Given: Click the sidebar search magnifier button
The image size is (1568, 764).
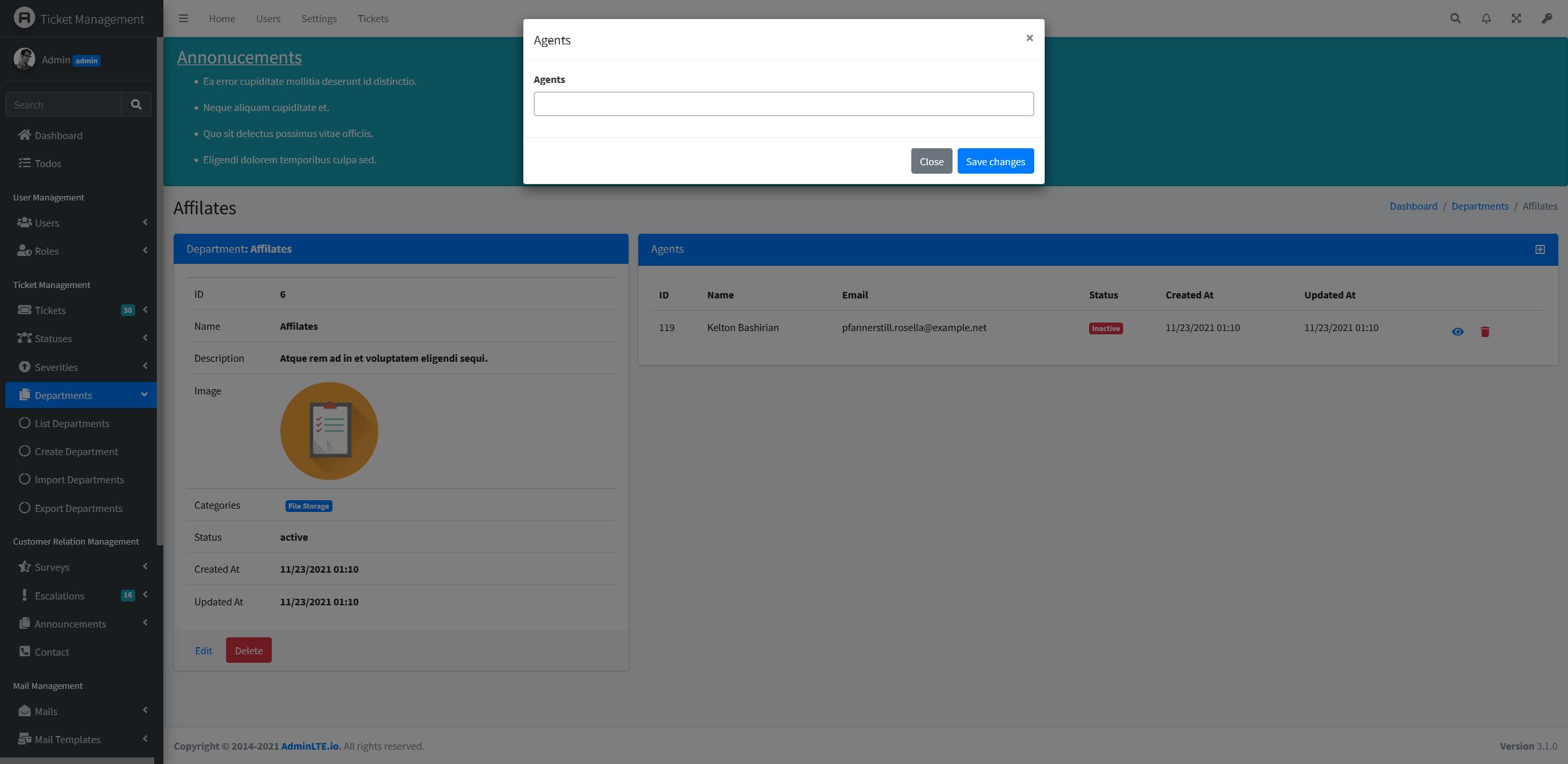Looking at the screenshot, I should [x=136, y=104].
